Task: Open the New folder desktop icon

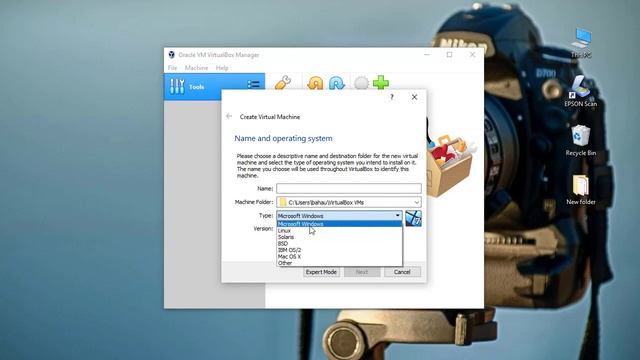Action: [x=580, y=190]
